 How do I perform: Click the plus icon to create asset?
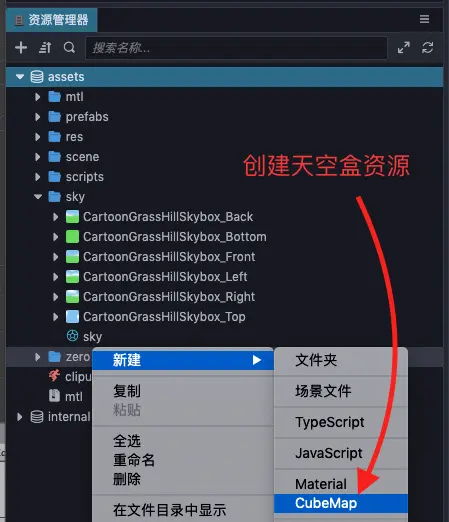tap(21, 48)
